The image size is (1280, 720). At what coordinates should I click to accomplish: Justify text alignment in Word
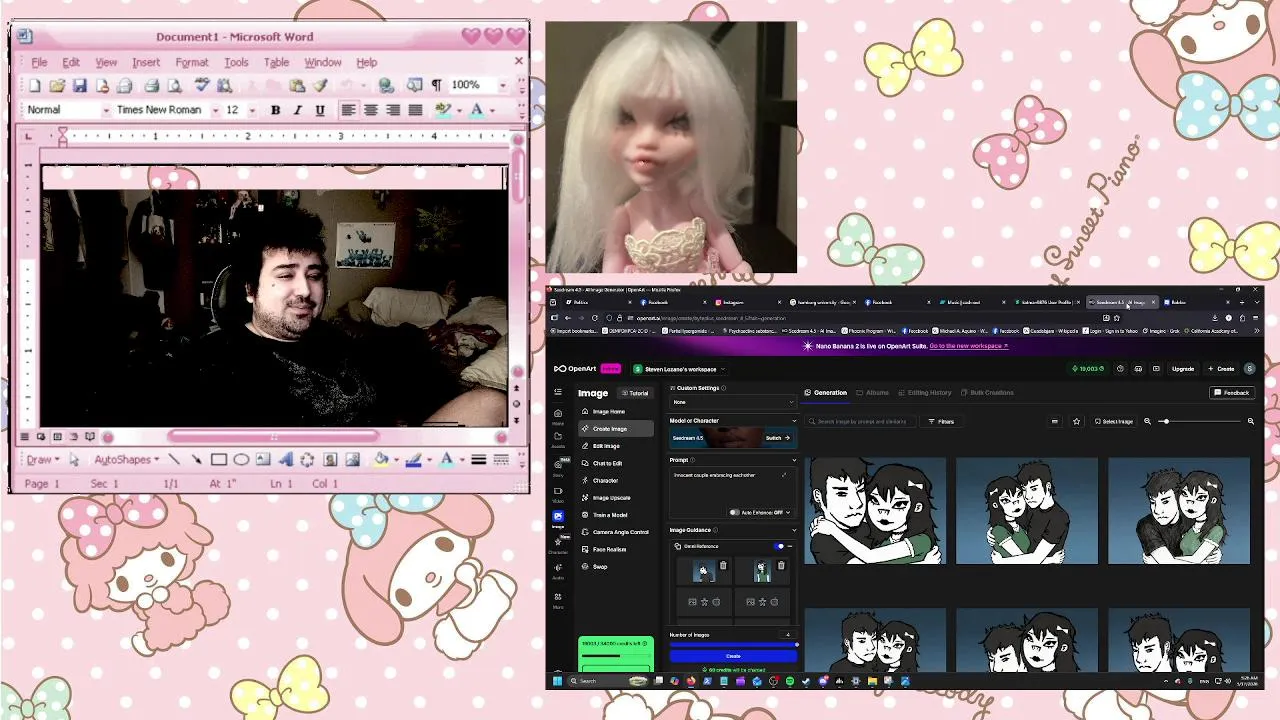coord(415,110)
